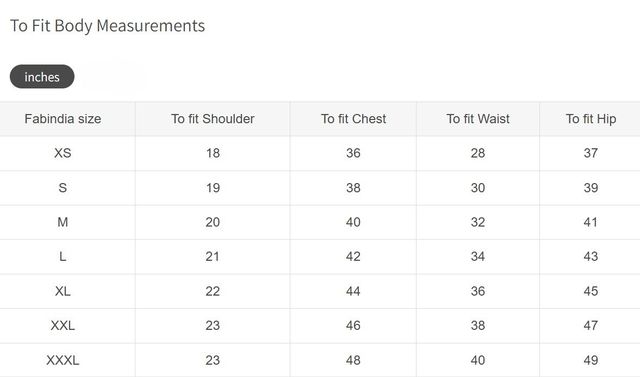Click the To fit Chest header
640x377 pixels.
[353, 119]
